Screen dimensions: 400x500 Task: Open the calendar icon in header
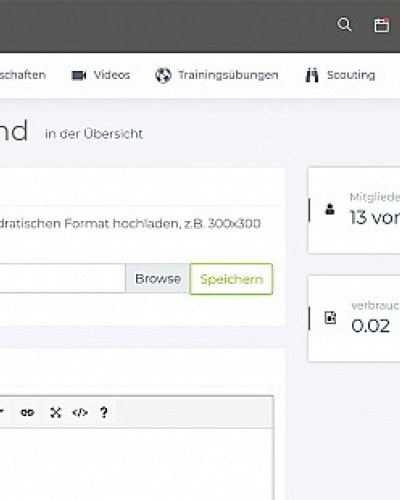[381, 25]
